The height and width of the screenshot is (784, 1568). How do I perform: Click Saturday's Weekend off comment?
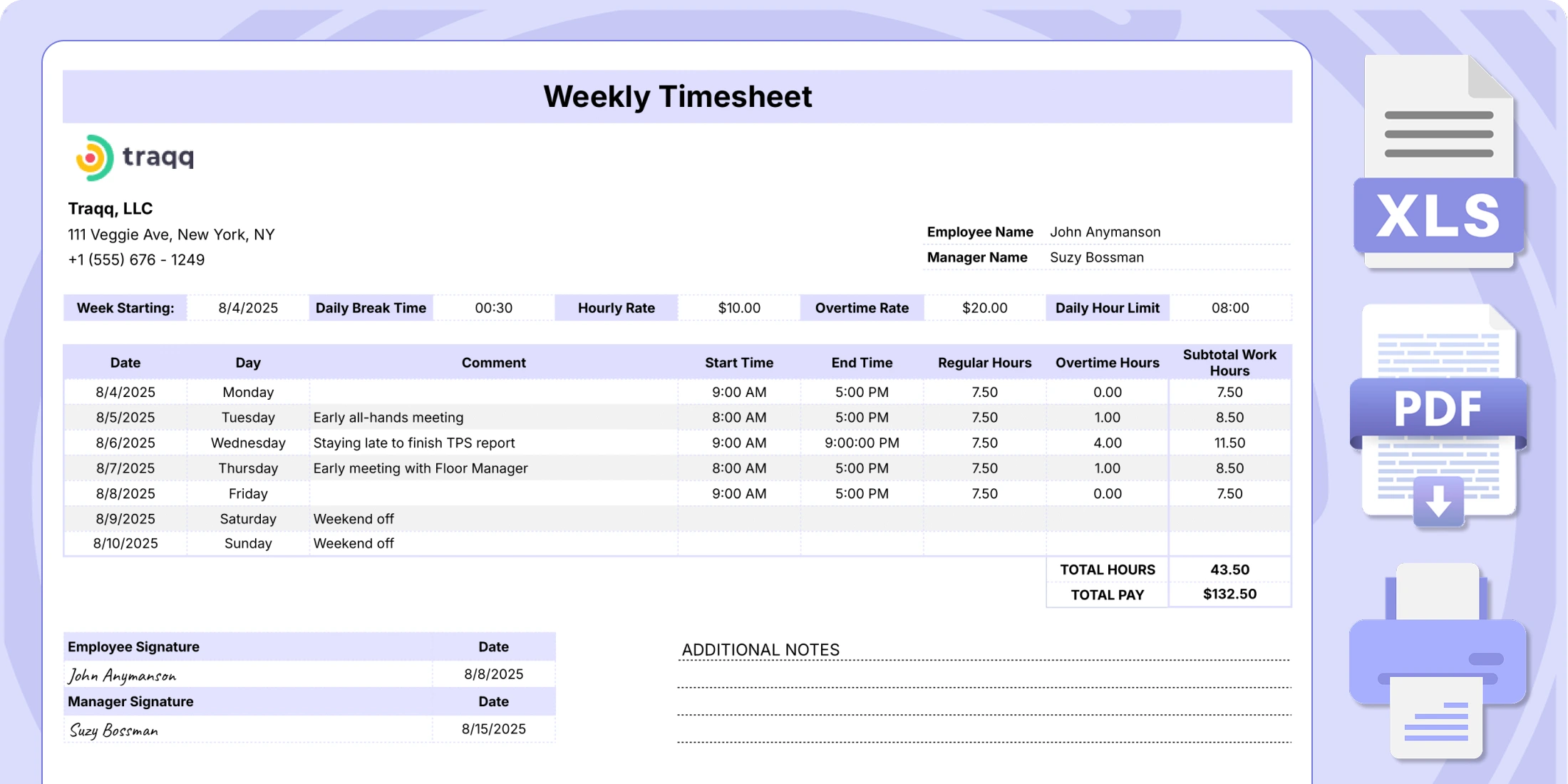(354, 519)
